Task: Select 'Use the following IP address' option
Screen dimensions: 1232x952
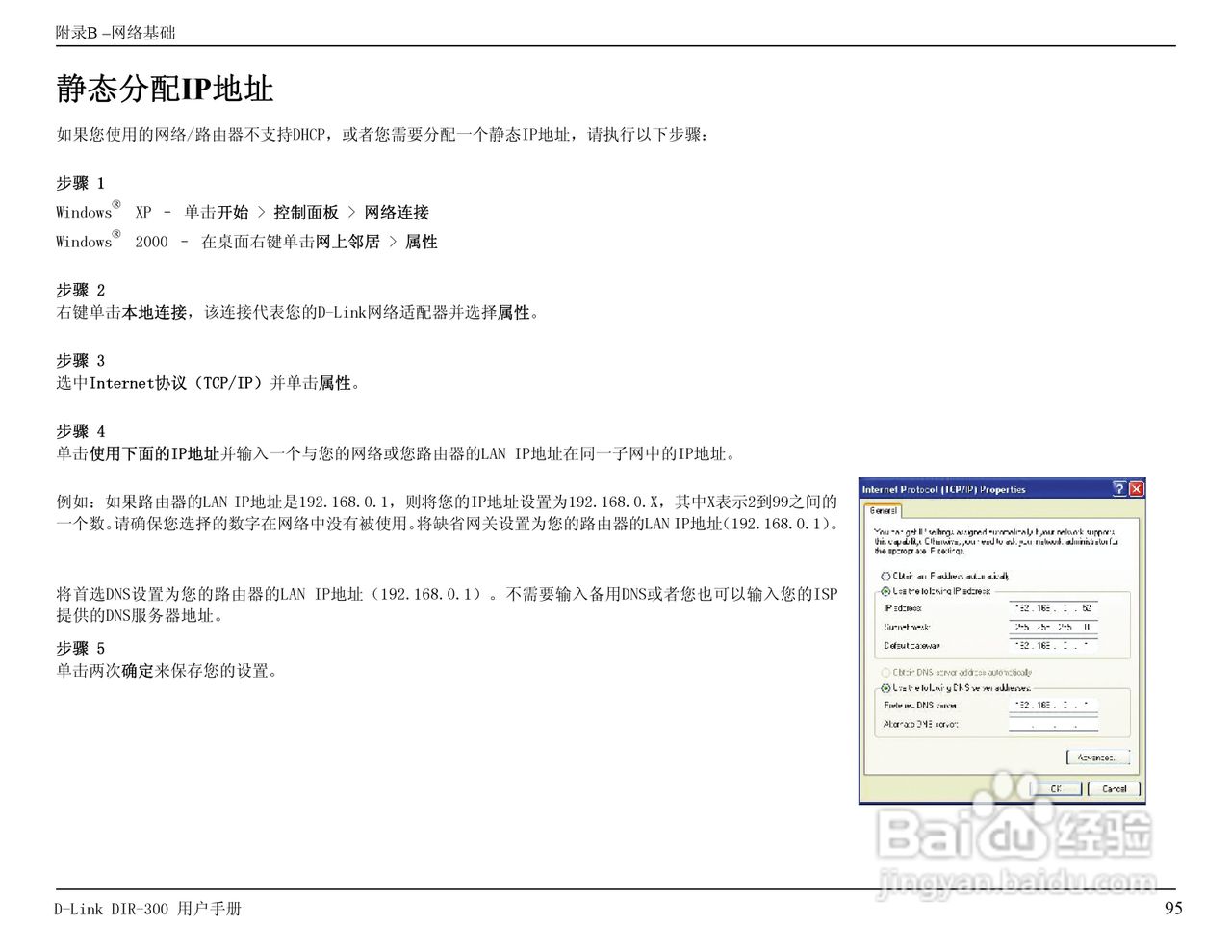Action: 885,591
